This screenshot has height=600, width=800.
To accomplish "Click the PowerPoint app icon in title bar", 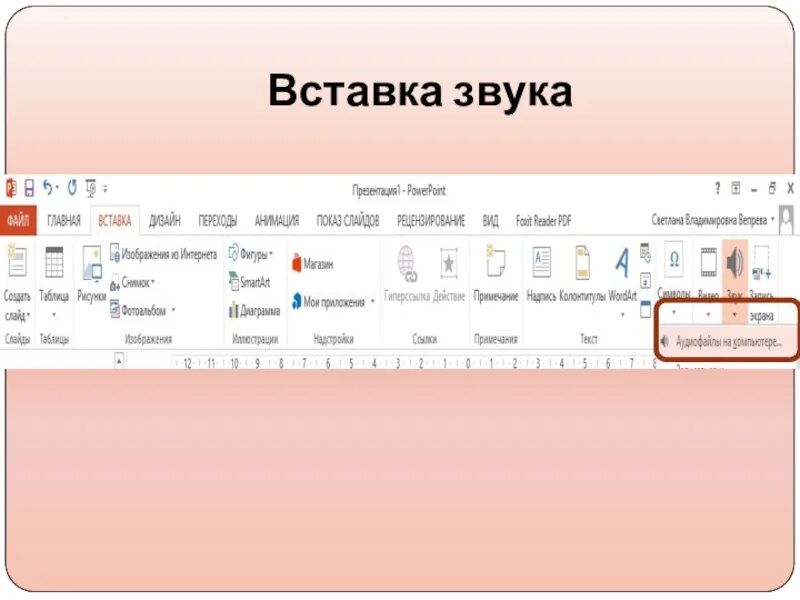I will 11,188.
